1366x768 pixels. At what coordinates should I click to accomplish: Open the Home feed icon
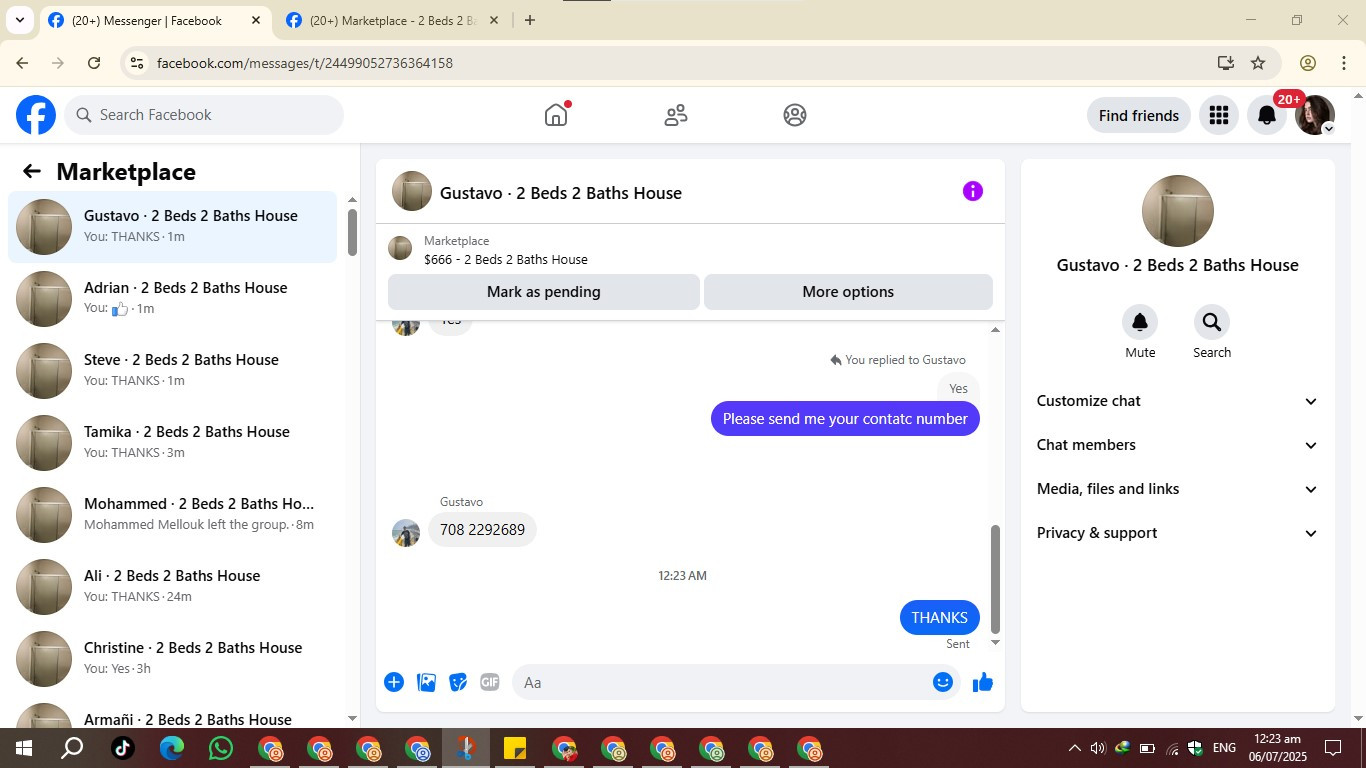pos(556,115)
